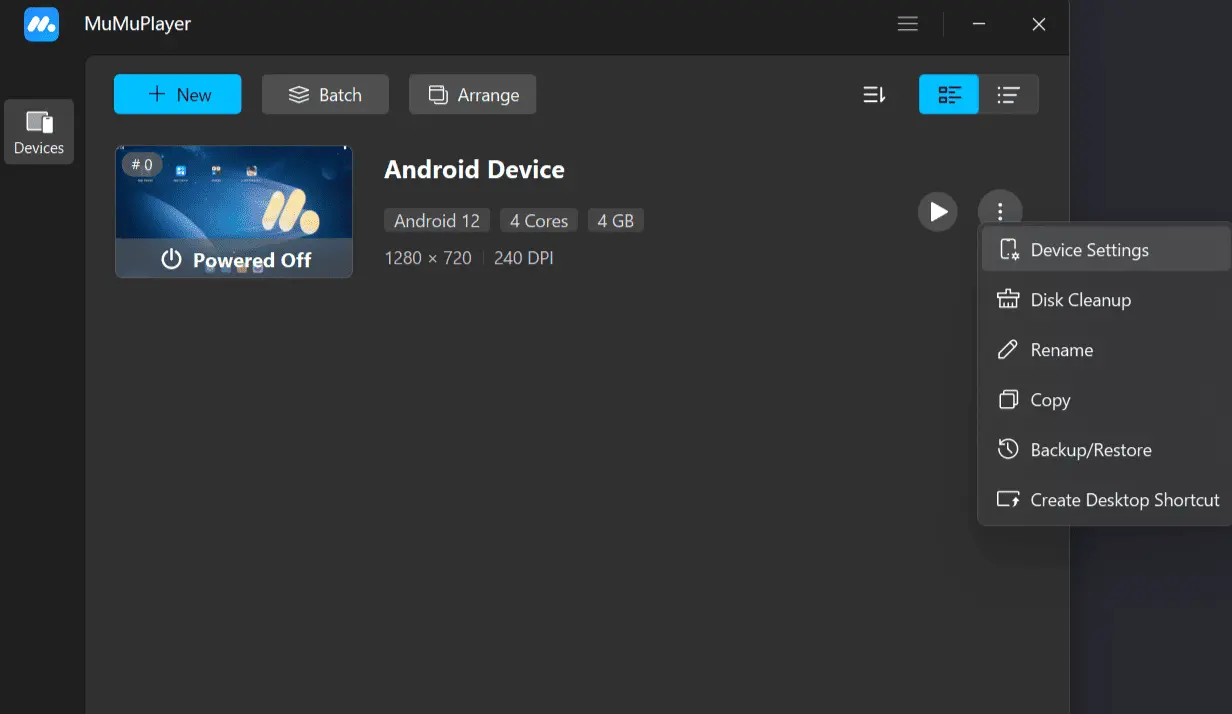Click the three-dot more options button
Image resolution: width=1232 pixels, height=714 pixels.
(1000, 211)
